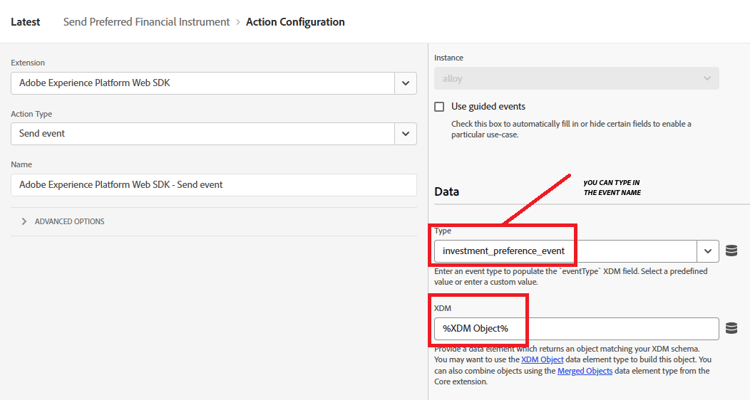Click the Send event action type field
Image resolution: width=750 pixels, height=400 pixels.
coord(202,133)
